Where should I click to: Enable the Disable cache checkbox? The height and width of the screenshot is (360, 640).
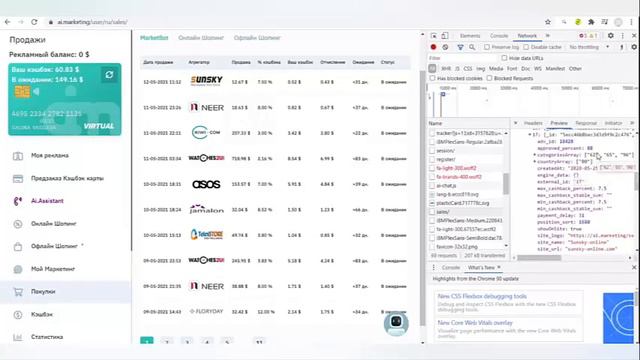pyautogui.click(x=526, y=47)
